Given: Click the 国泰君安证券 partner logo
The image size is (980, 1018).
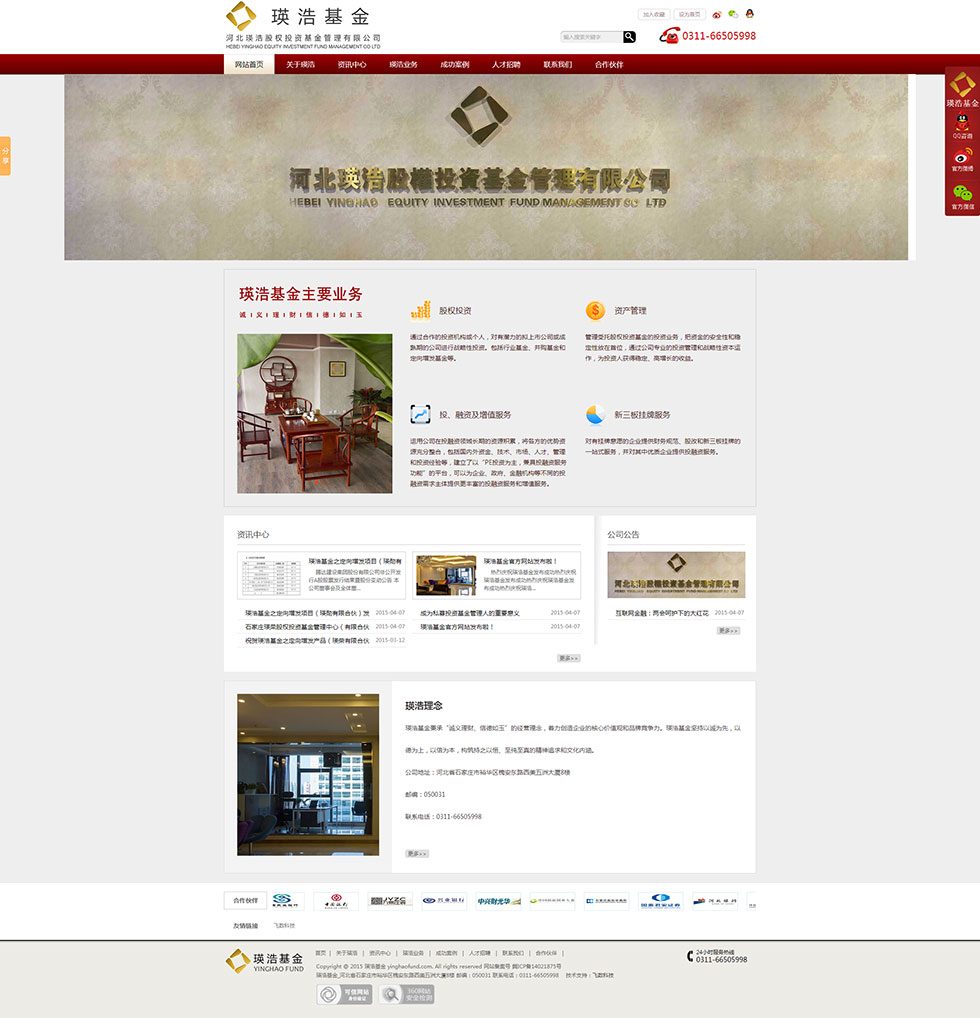Looking at the screenshot, I should (x=660, y=900).
